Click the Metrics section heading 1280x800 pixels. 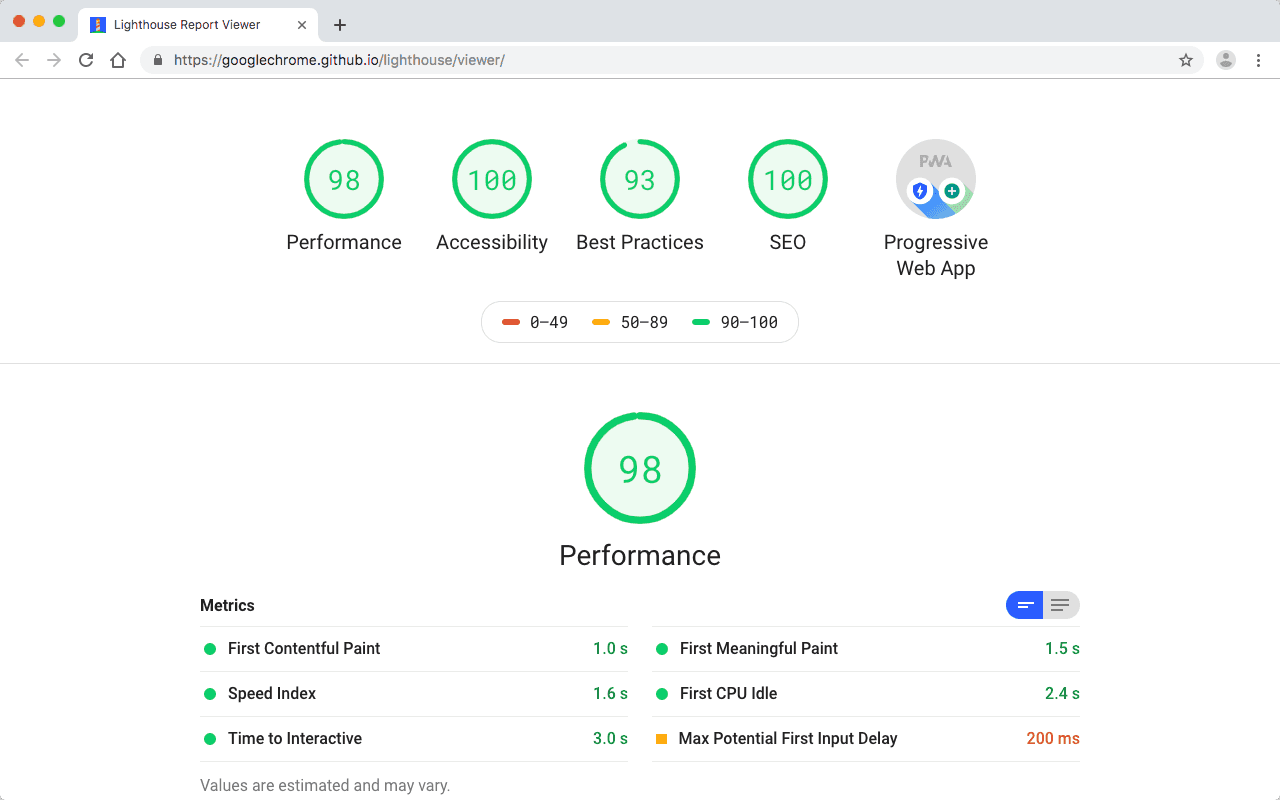pos(227,605)
